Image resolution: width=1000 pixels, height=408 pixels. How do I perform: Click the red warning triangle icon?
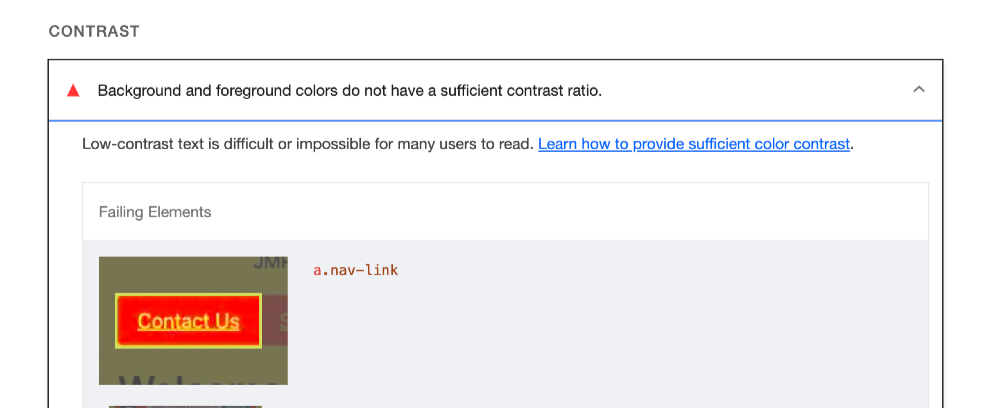tap(73, 91)
